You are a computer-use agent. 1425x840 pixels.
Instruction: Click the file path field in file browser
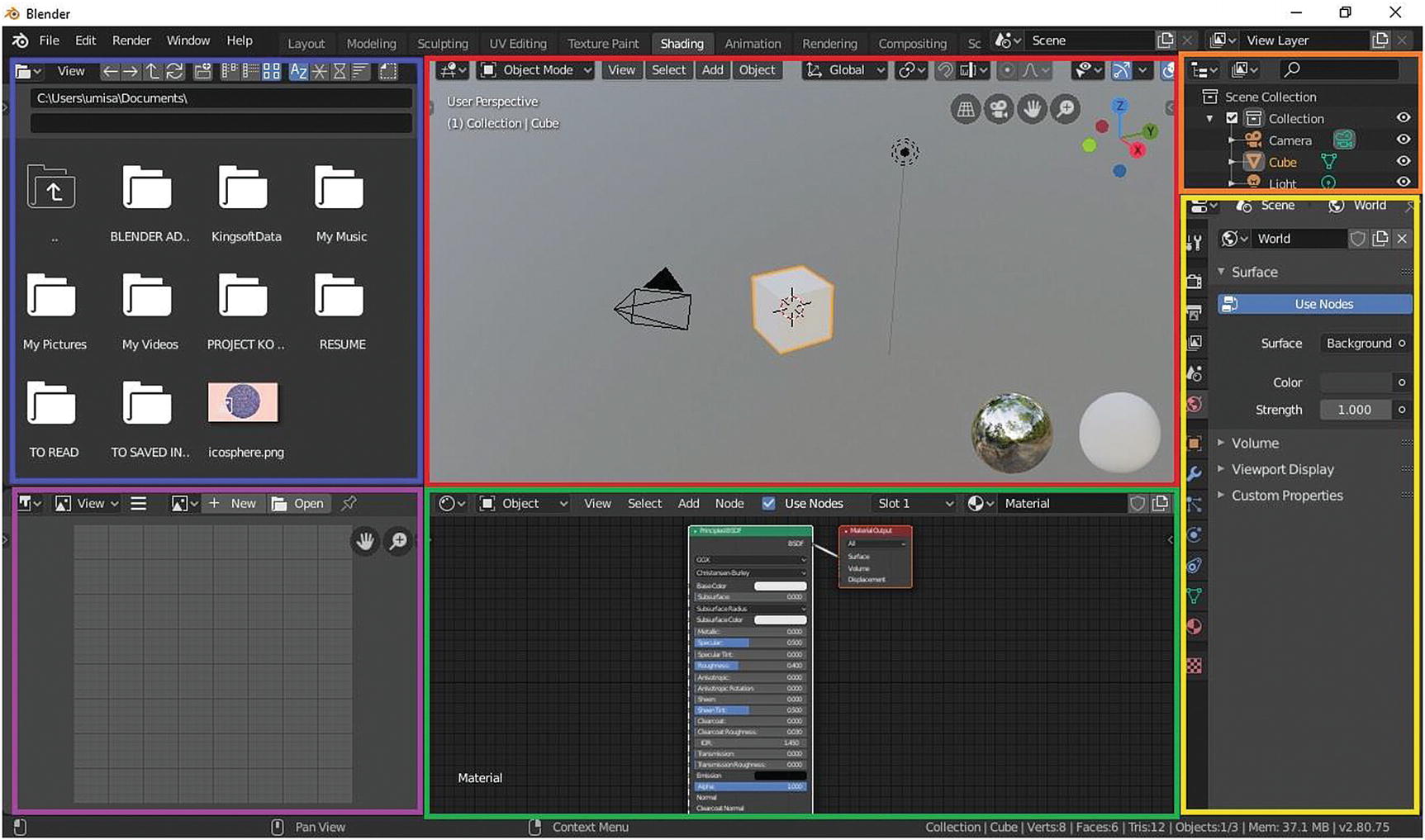click(x=221, y=98)
